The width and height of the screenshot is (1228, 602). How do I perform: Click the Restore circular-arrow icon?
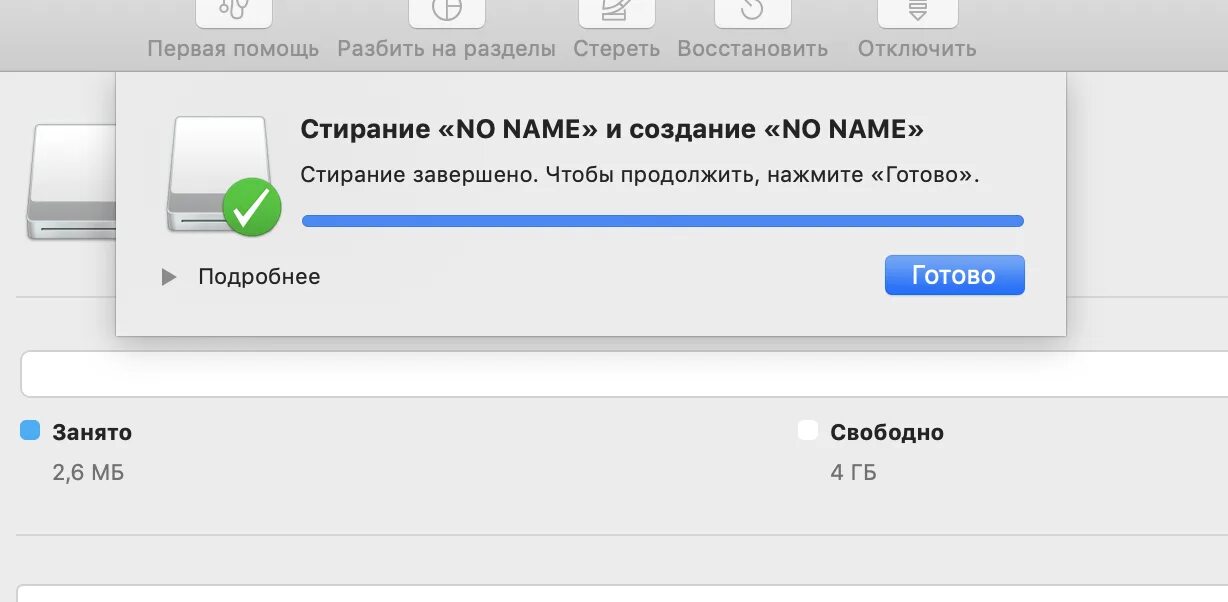tap(752, 12)
